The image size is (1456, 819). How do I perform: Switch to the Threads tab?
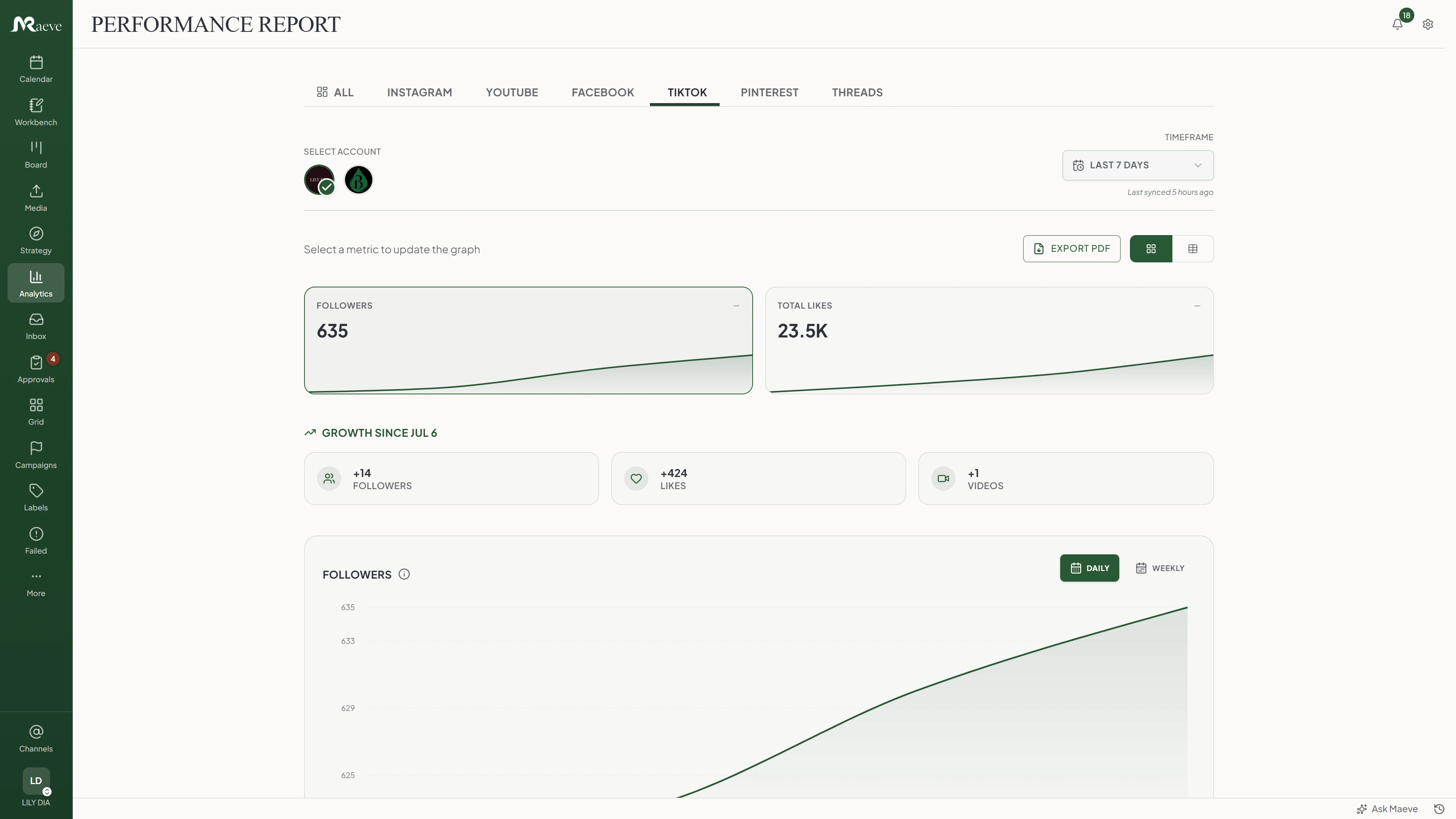857,92
